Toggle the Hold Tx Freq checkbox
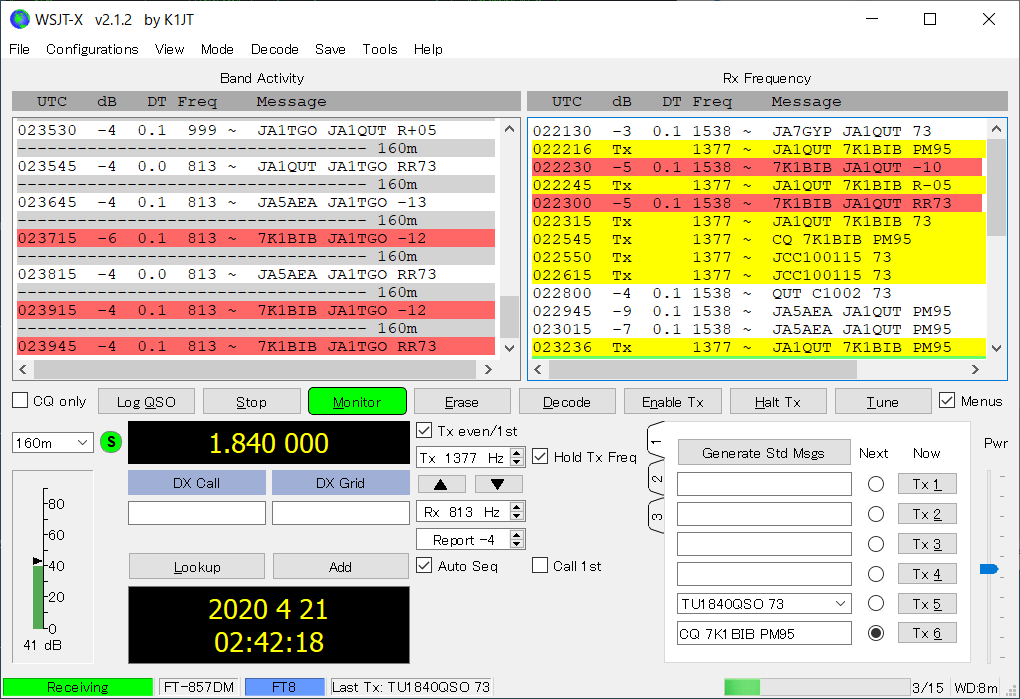Image resolution: width=1020 pixels, height=699 pixels. click(x=540, y=457)
